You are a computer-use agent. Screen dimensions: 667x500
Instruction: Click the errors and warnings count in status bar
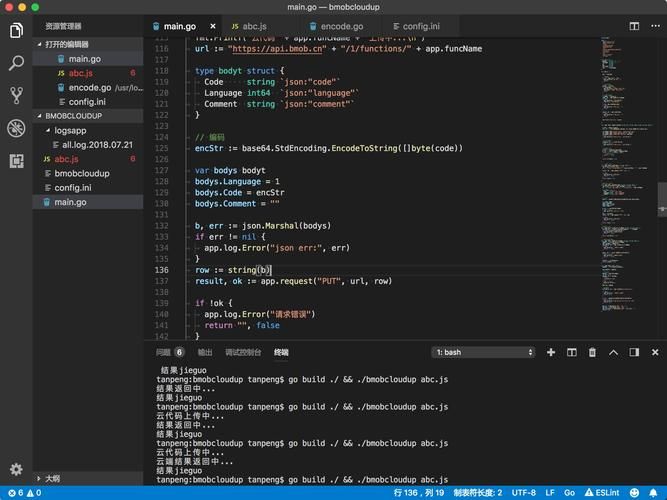coord(25,493)
